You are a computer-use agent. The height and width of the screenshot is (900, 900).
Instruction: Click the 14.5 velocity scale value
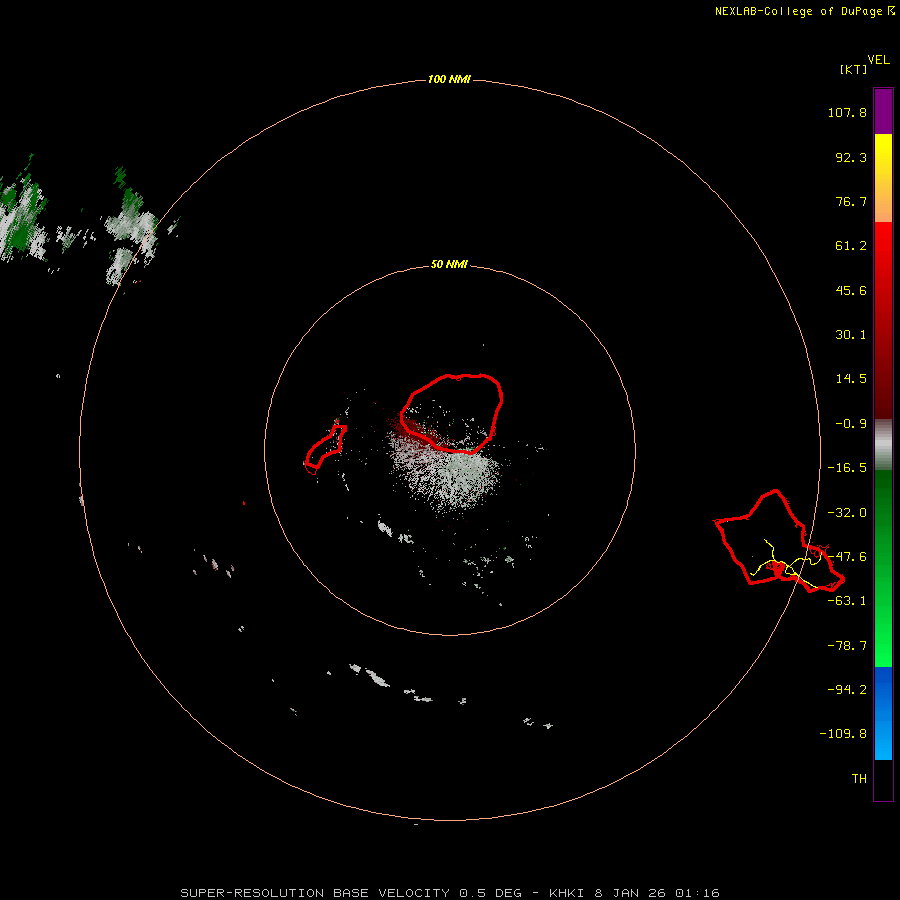point(851,379)
